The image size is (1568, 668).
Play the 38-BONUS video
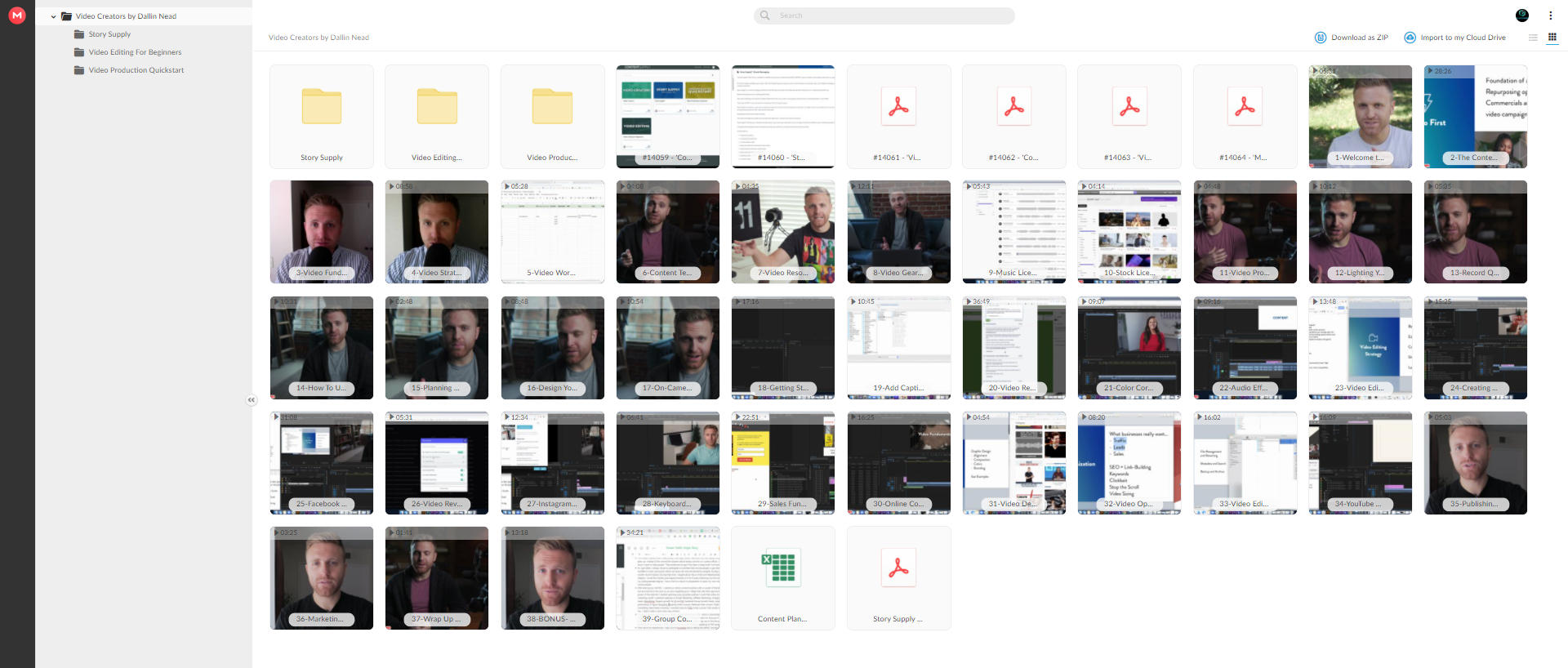pos(553,578)
